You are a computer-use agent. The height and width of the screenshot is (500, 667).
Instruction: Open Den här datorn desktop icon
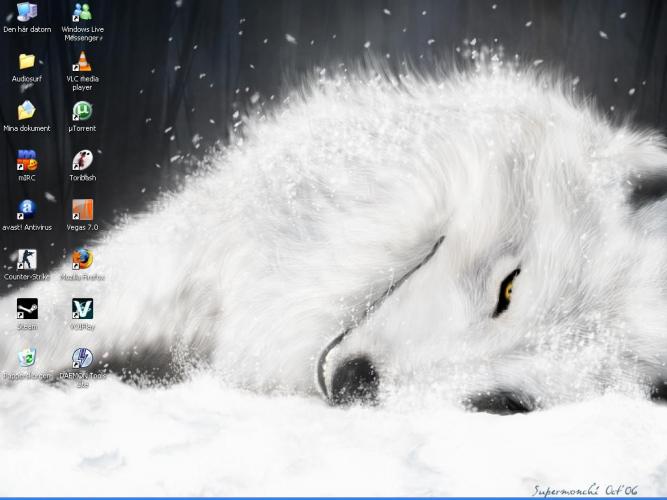[x=27, y=13]
